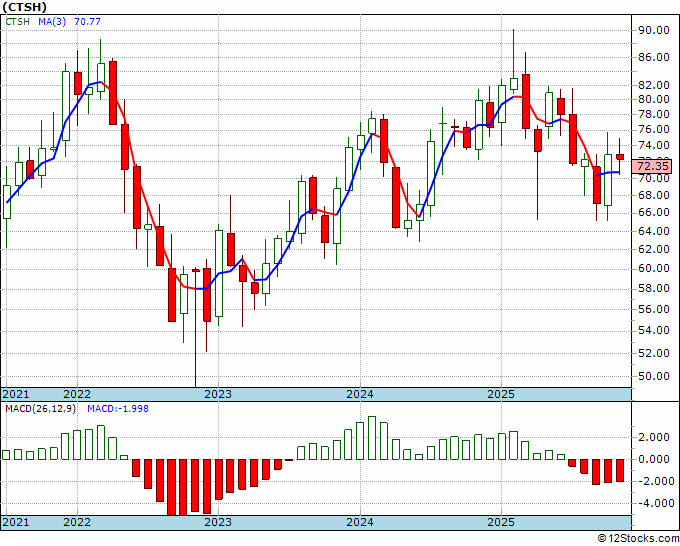Image resolution: width=680 pixels, height=546 pixels.
Task: Click 2025 on the MACD timeline
Action: (x=501, y=522)
